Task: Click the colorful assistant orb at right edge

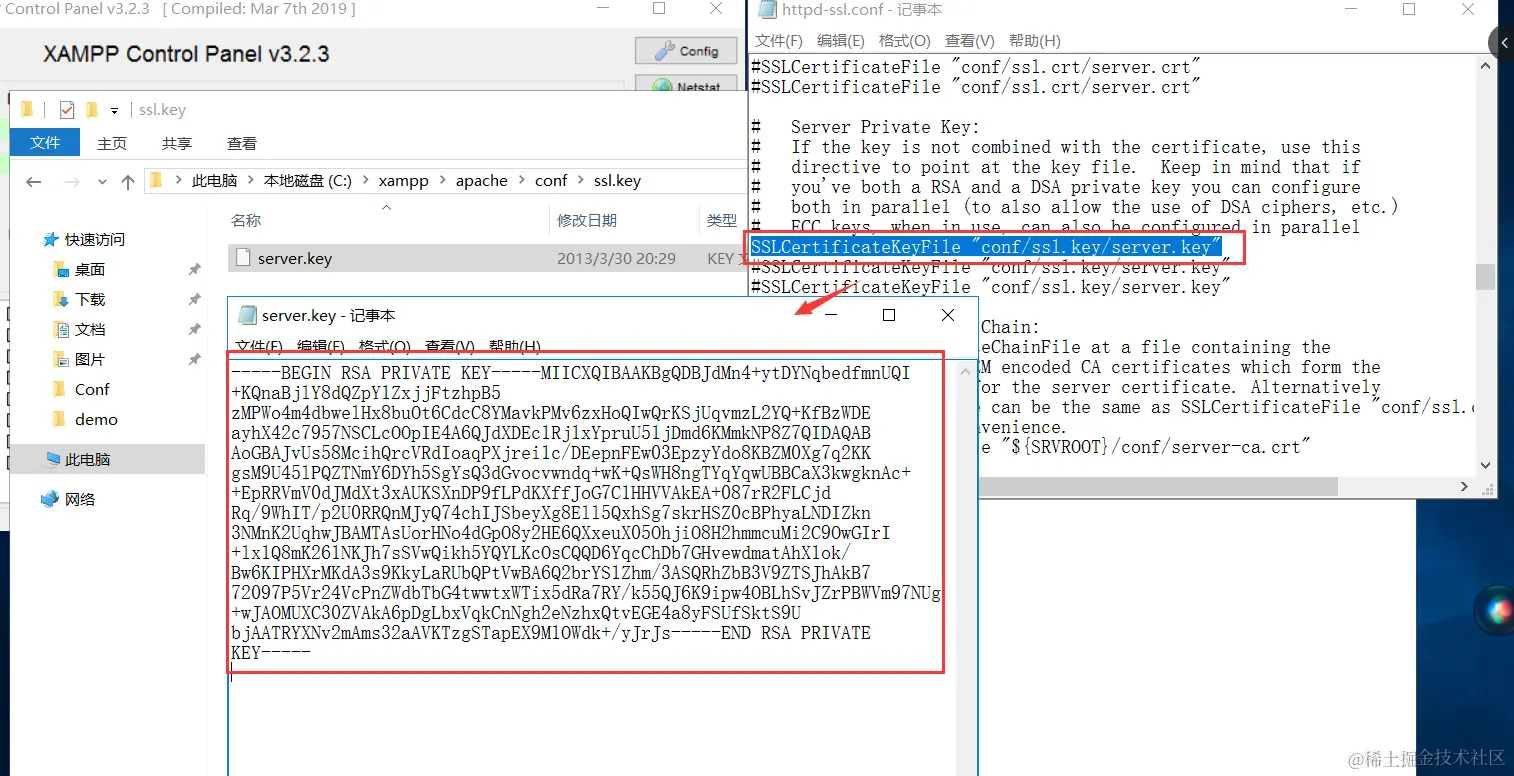Action: tap(1498, 608)
